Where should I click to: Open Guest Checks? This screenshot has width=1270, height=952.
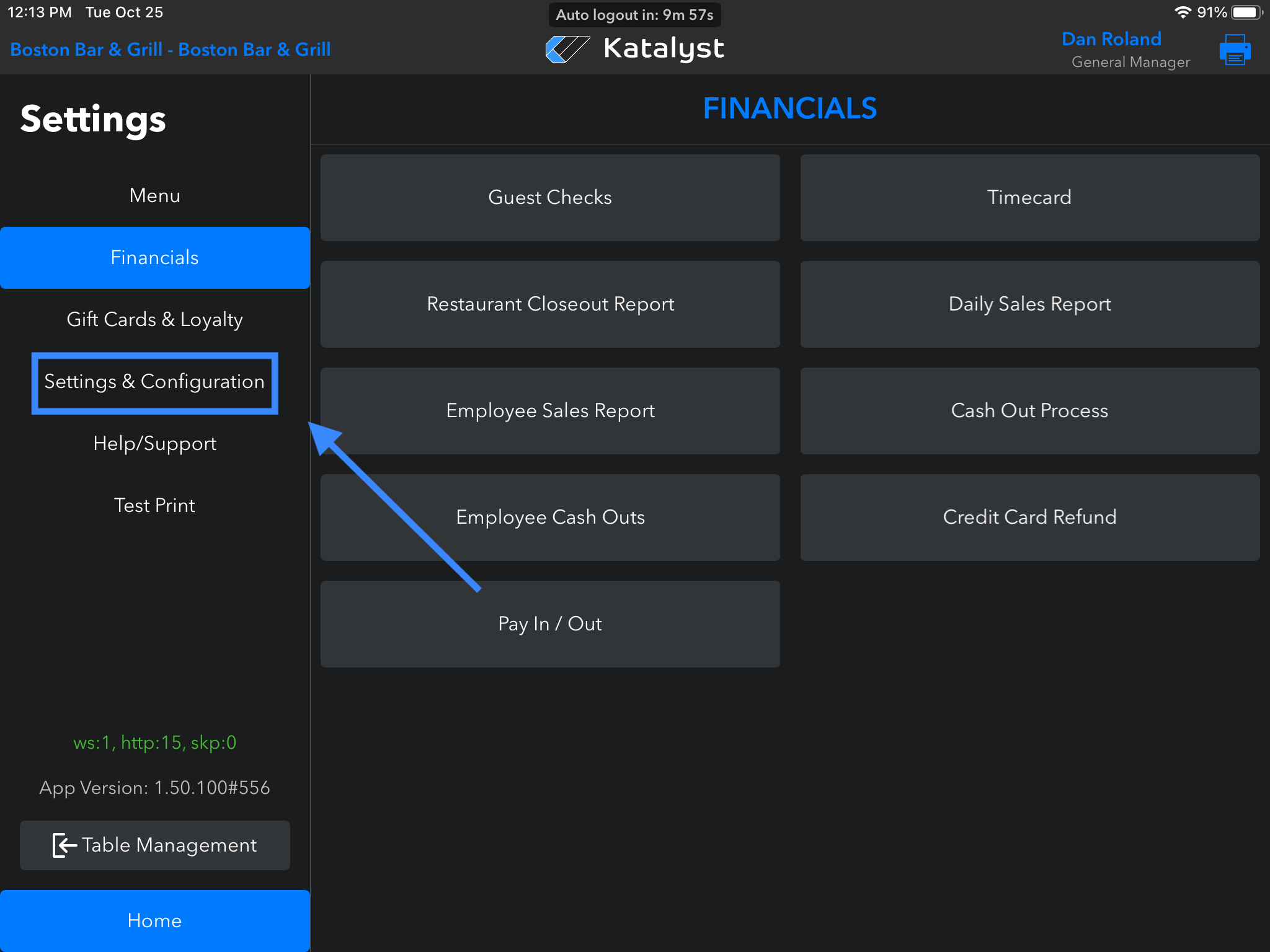point(549,198)
